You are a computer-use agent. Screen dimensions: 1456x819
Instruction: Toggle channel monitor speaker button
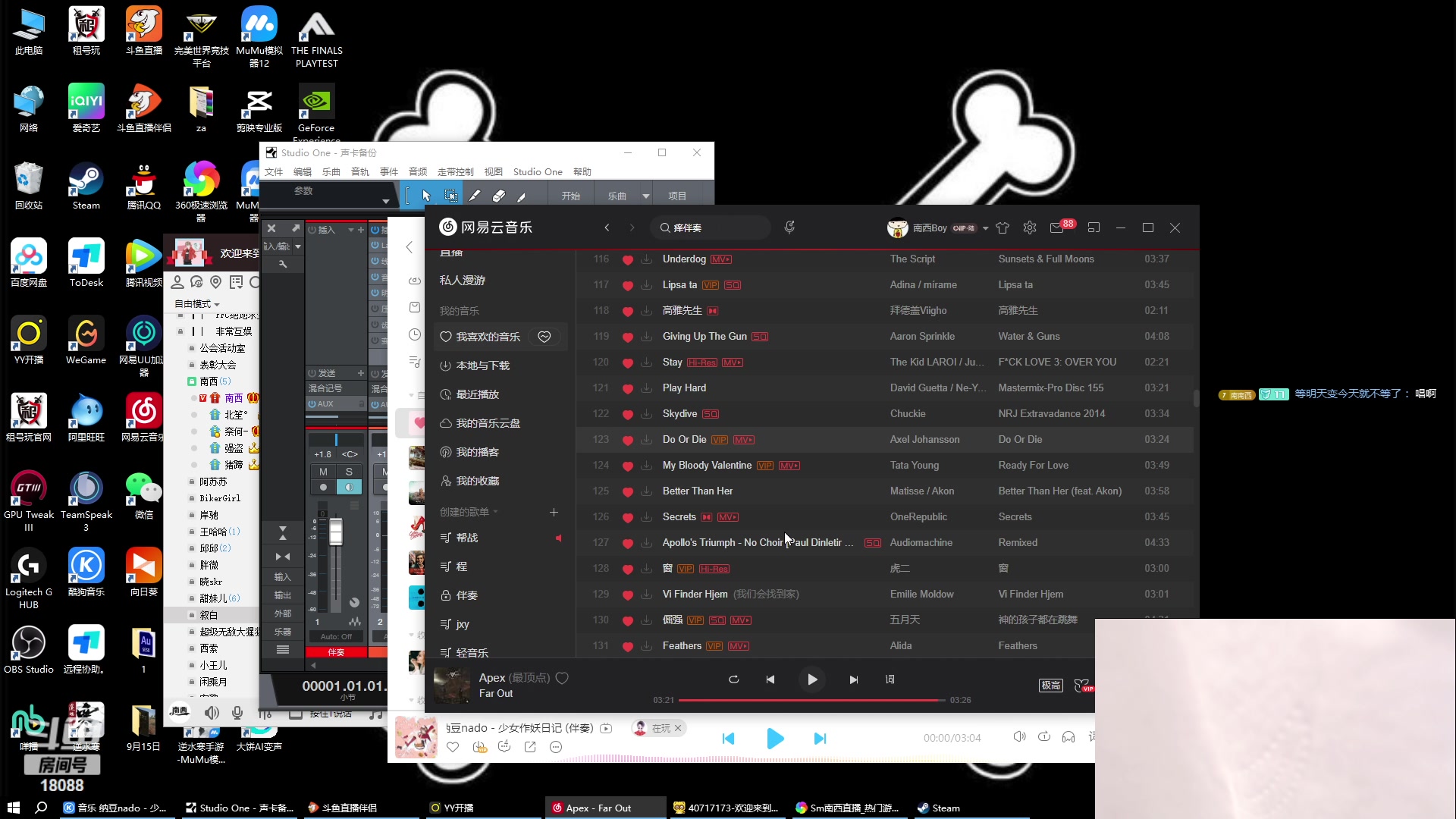click(x=349, y=487)
